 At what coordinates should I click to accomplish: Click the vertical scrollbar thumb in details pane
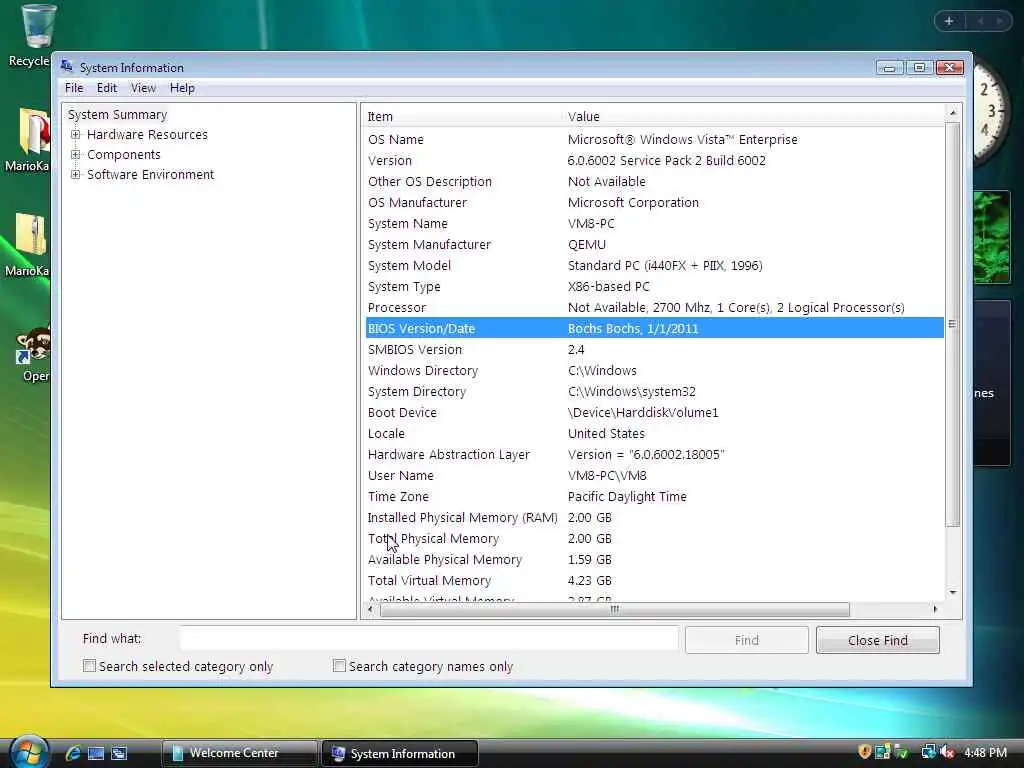click(953, 324)
